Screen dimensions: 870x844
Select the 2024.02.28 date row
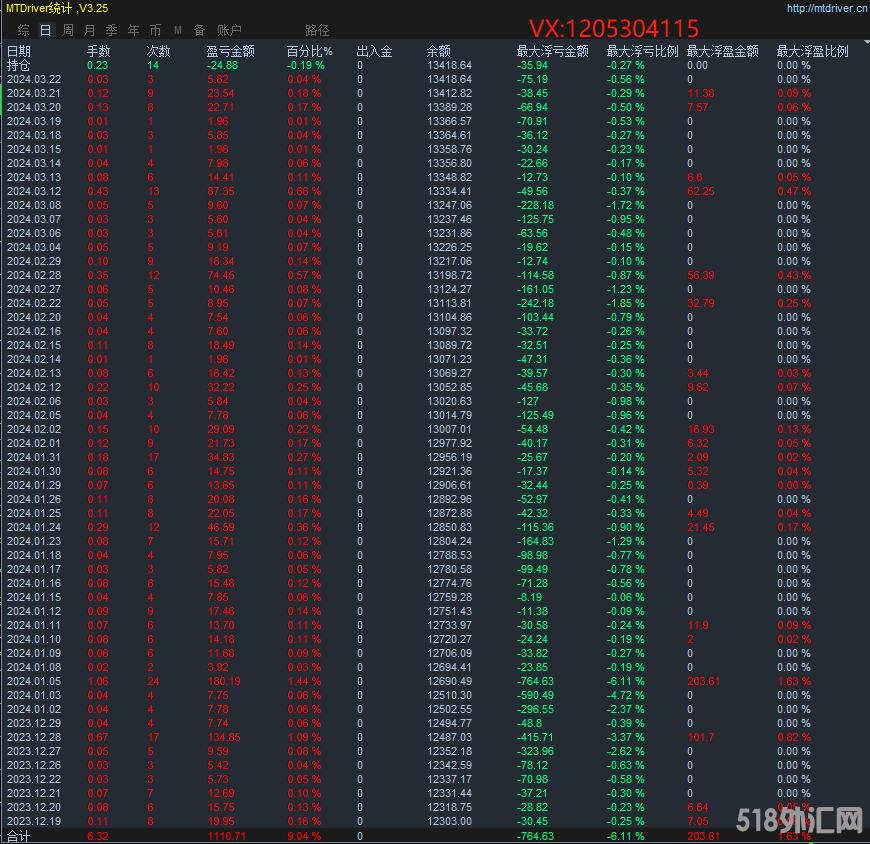pos(34,275)
